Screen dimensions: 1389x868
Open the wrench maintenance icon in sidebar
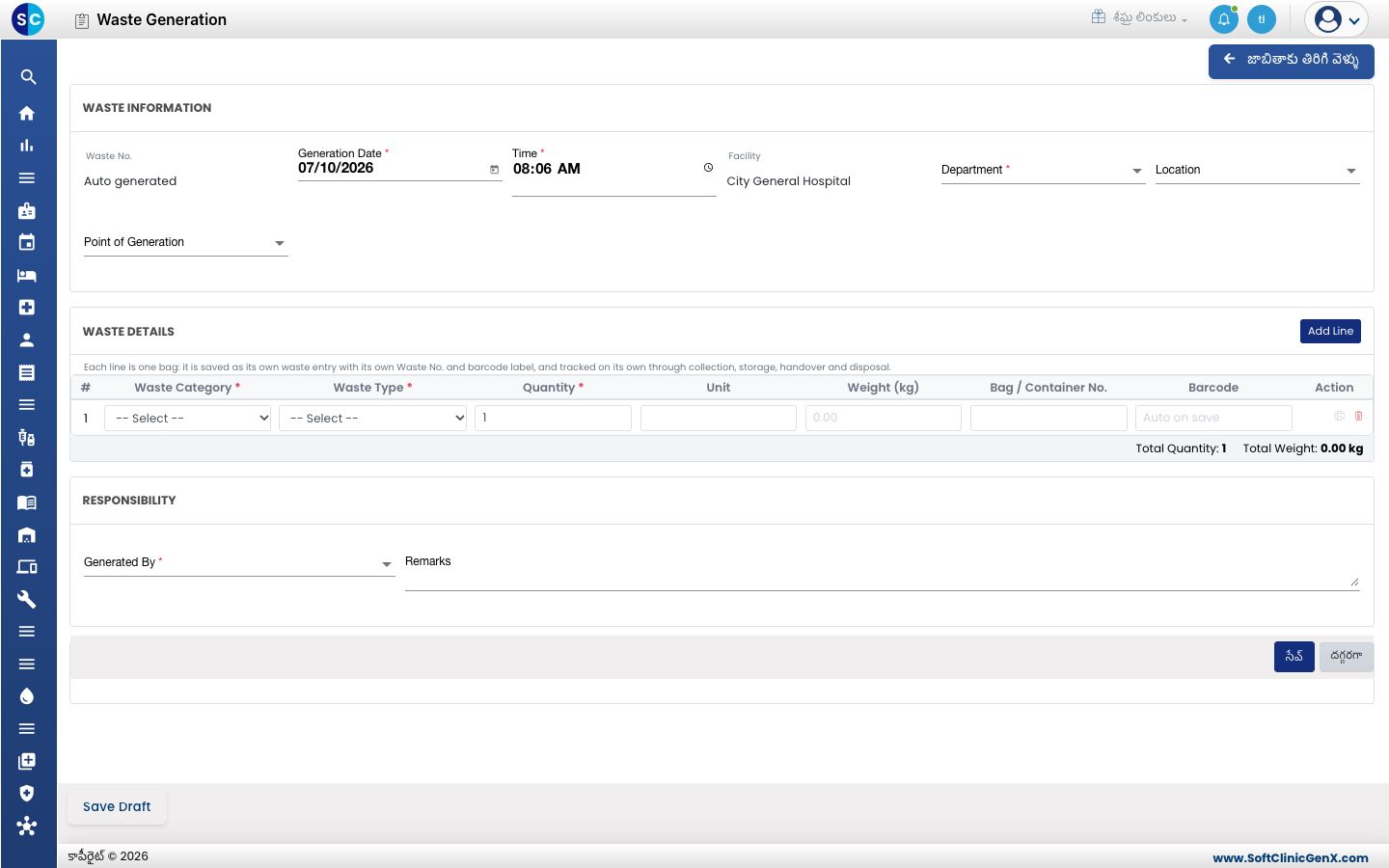click(27, 599)
